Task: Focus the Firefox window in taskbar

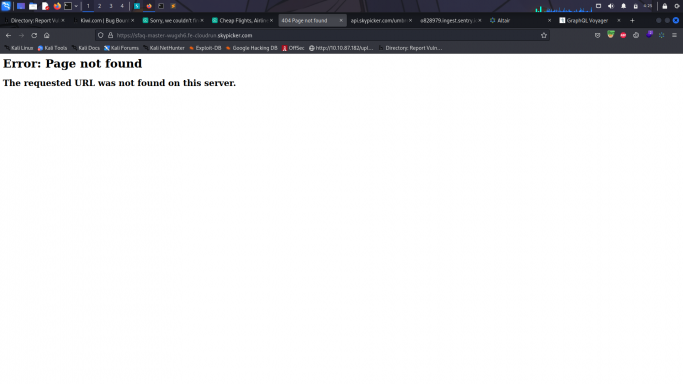Action: point(149,6)
